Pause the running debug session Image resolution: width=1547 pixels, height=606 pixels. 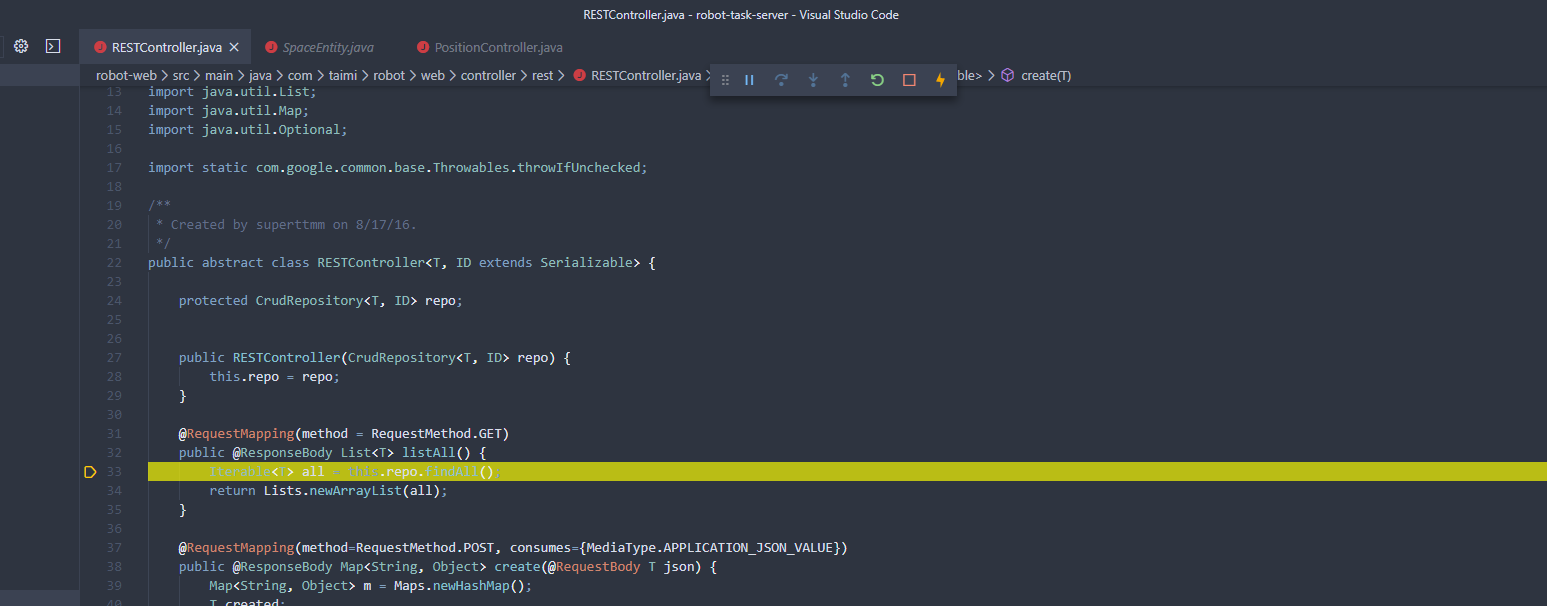[750, 79]
